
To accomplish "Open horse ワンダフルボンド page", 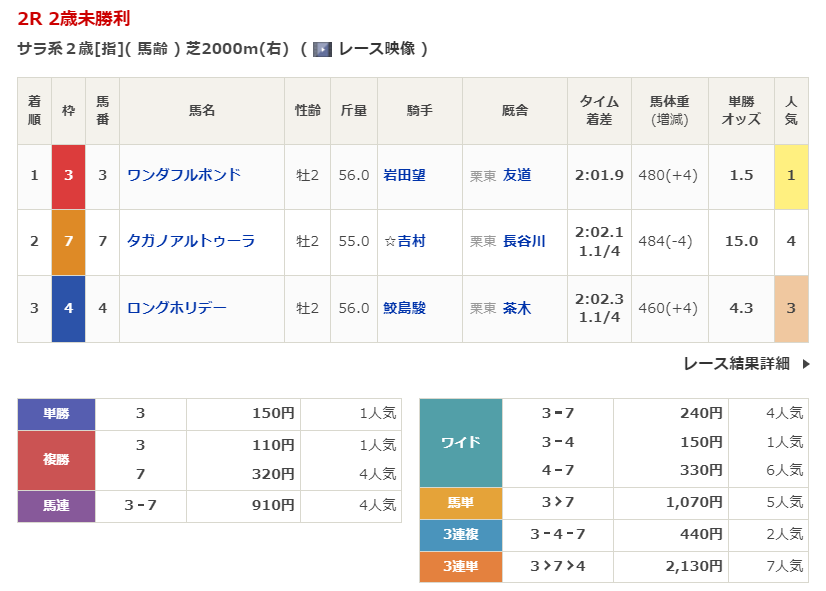I will coord(184,175).
